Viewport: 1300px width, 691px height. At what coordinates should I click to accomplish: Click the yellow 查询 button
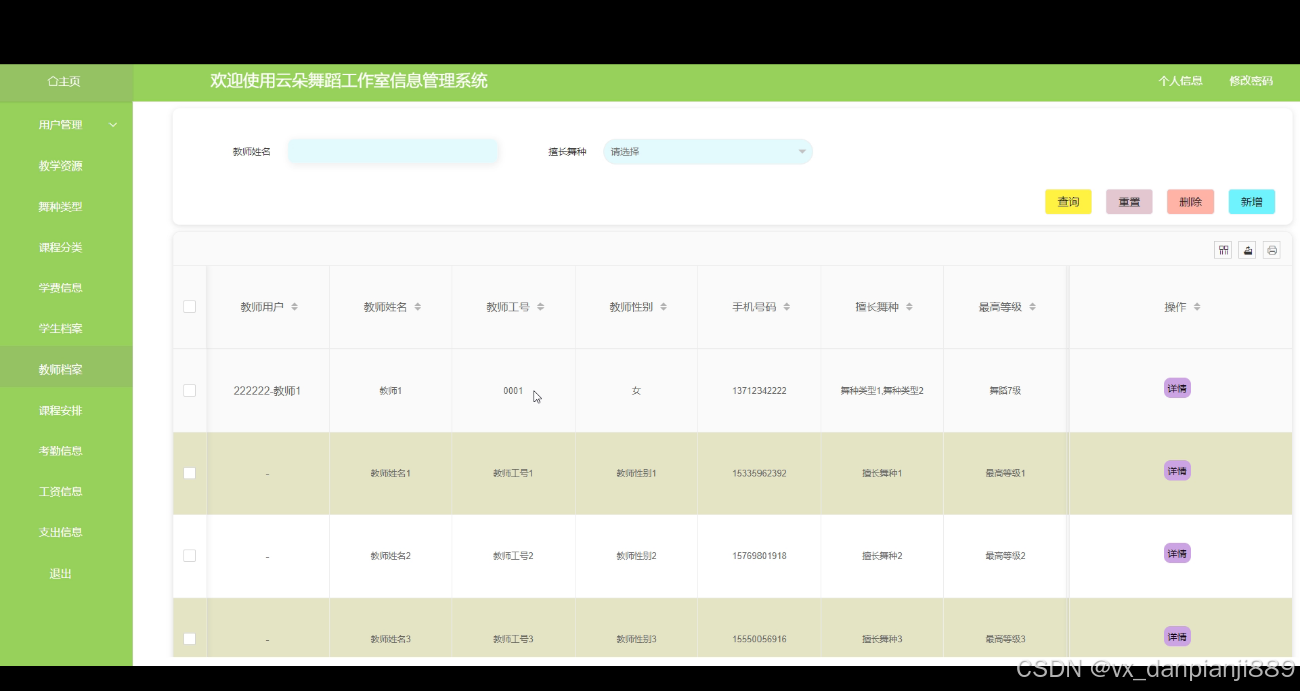point(1068,202)
